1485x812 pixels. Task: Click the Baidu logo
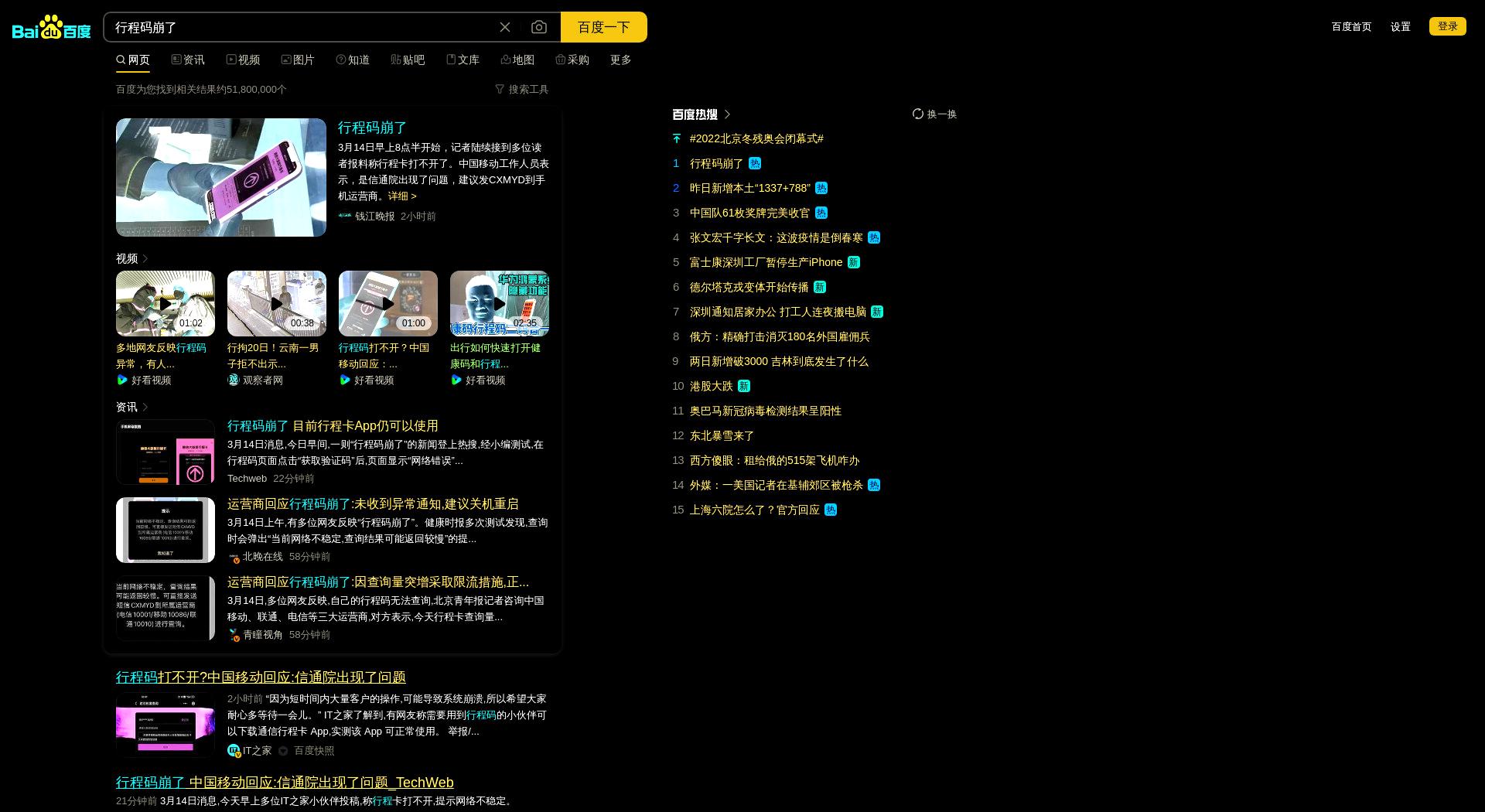(x=51, y=27)
